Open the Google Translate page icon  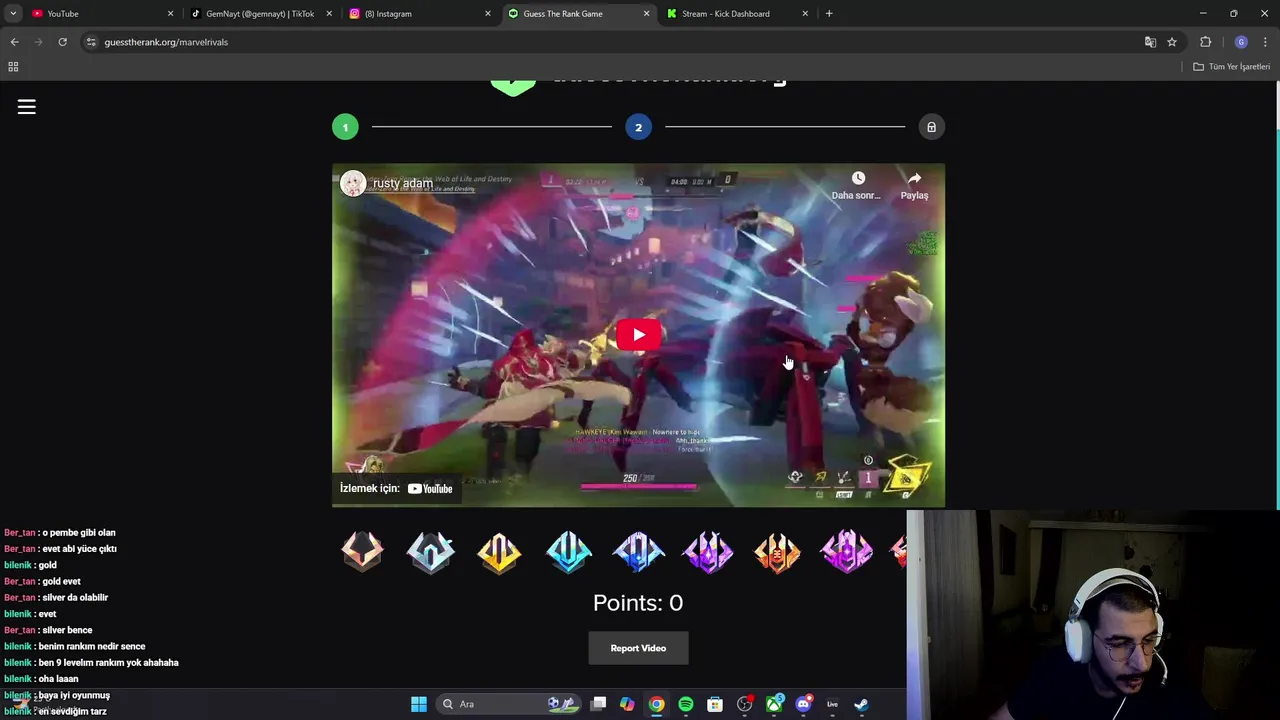tap(1150, 42)
